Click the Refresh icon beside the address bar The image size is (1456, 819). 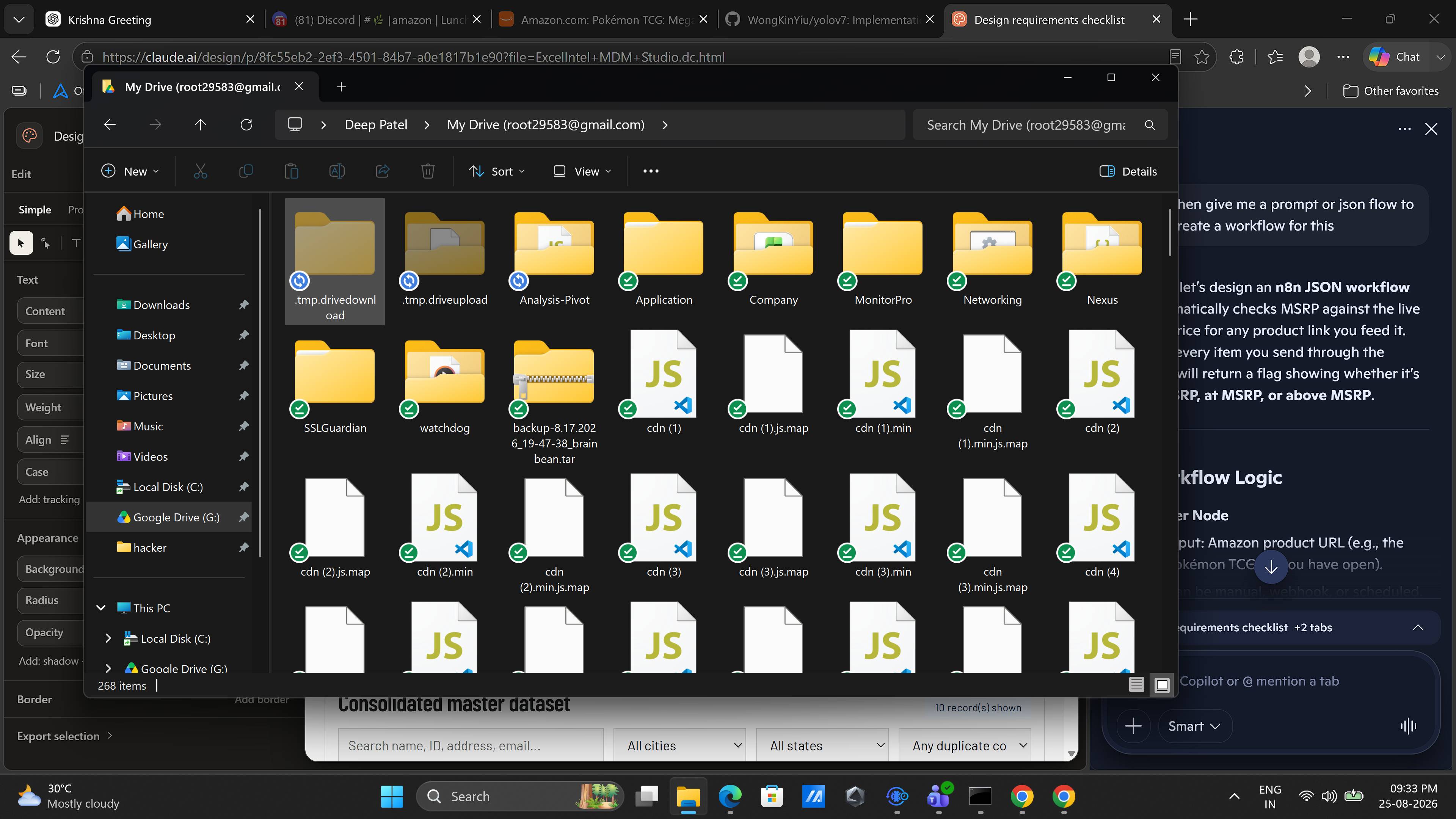(246, 125)
